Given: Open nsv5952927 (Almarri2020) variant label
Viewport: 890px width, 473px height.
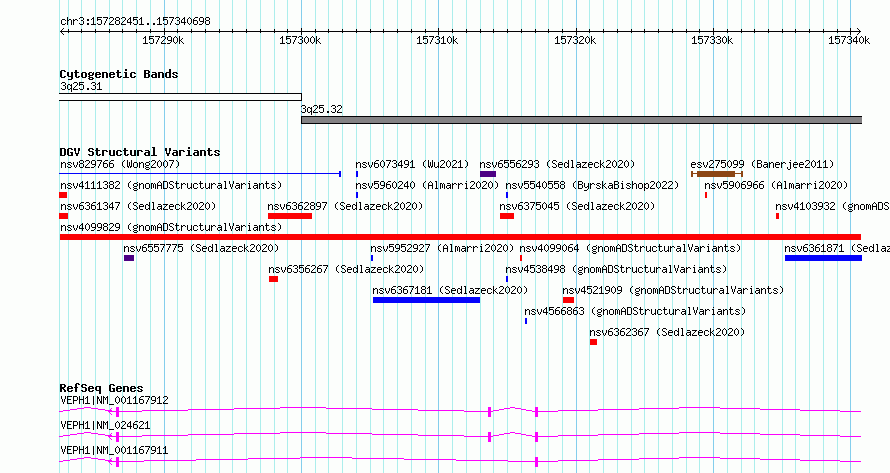Looking at the screenshot, I should pos(442,248).
